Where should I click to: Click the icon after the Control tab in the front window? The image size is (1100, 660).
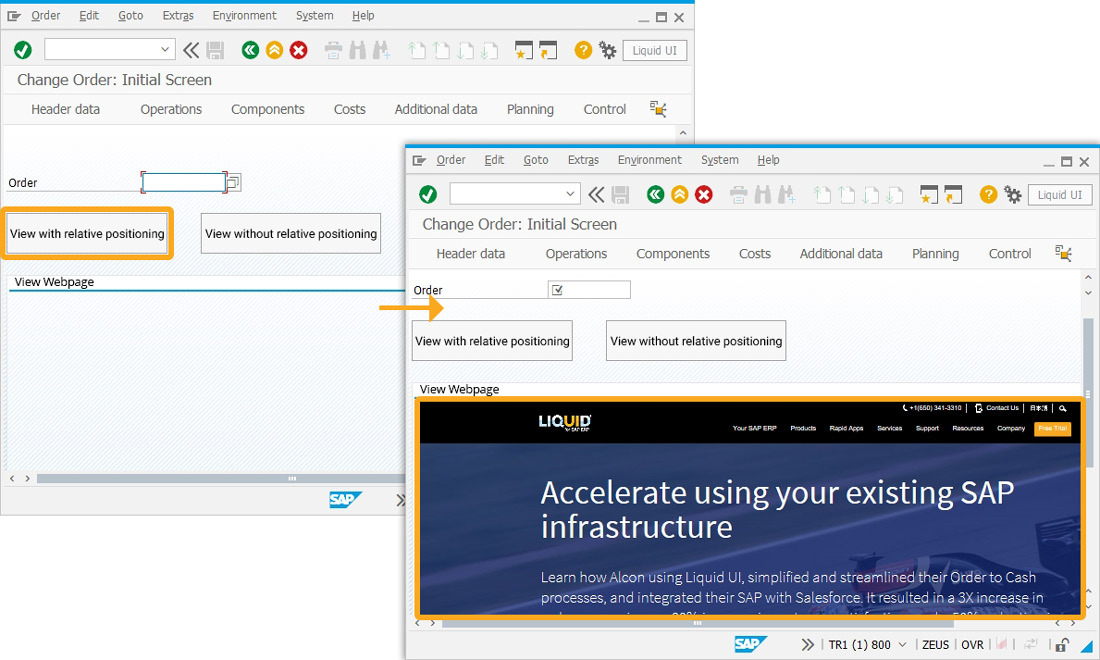click(x=1064, y=253)
